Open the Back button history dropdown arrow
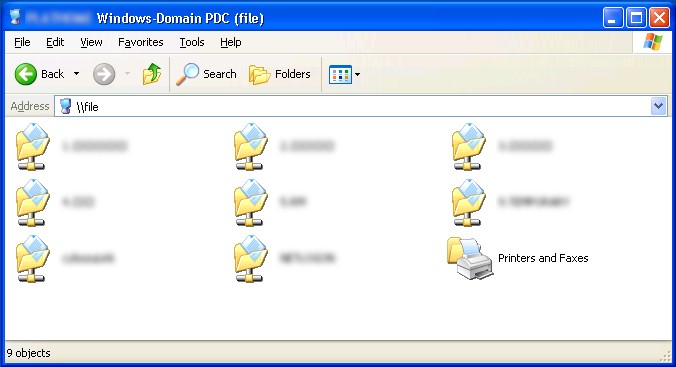Viewport: 676px width, 367px height. (76, 74)
